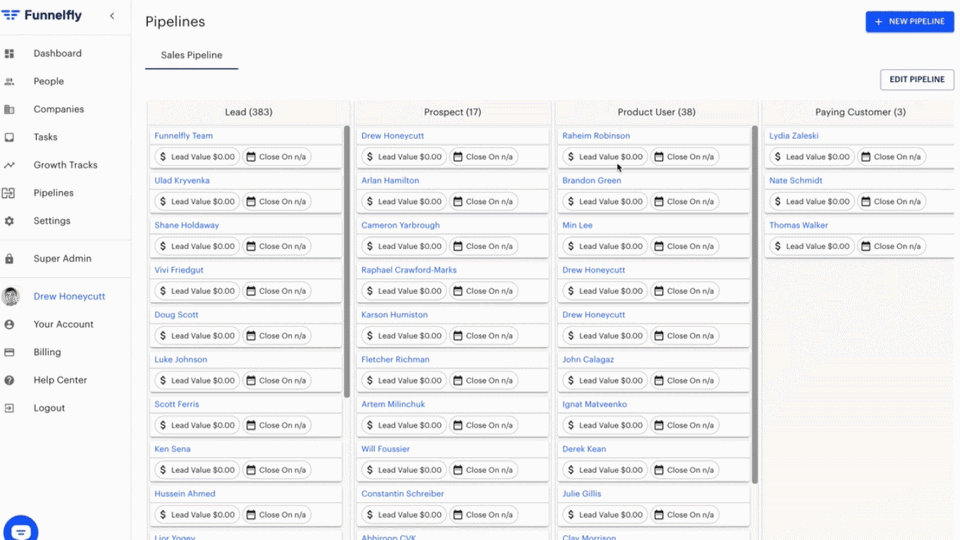
Task: Click Close On chip on Luke Johnson card
Action: [x=277, y=380]
